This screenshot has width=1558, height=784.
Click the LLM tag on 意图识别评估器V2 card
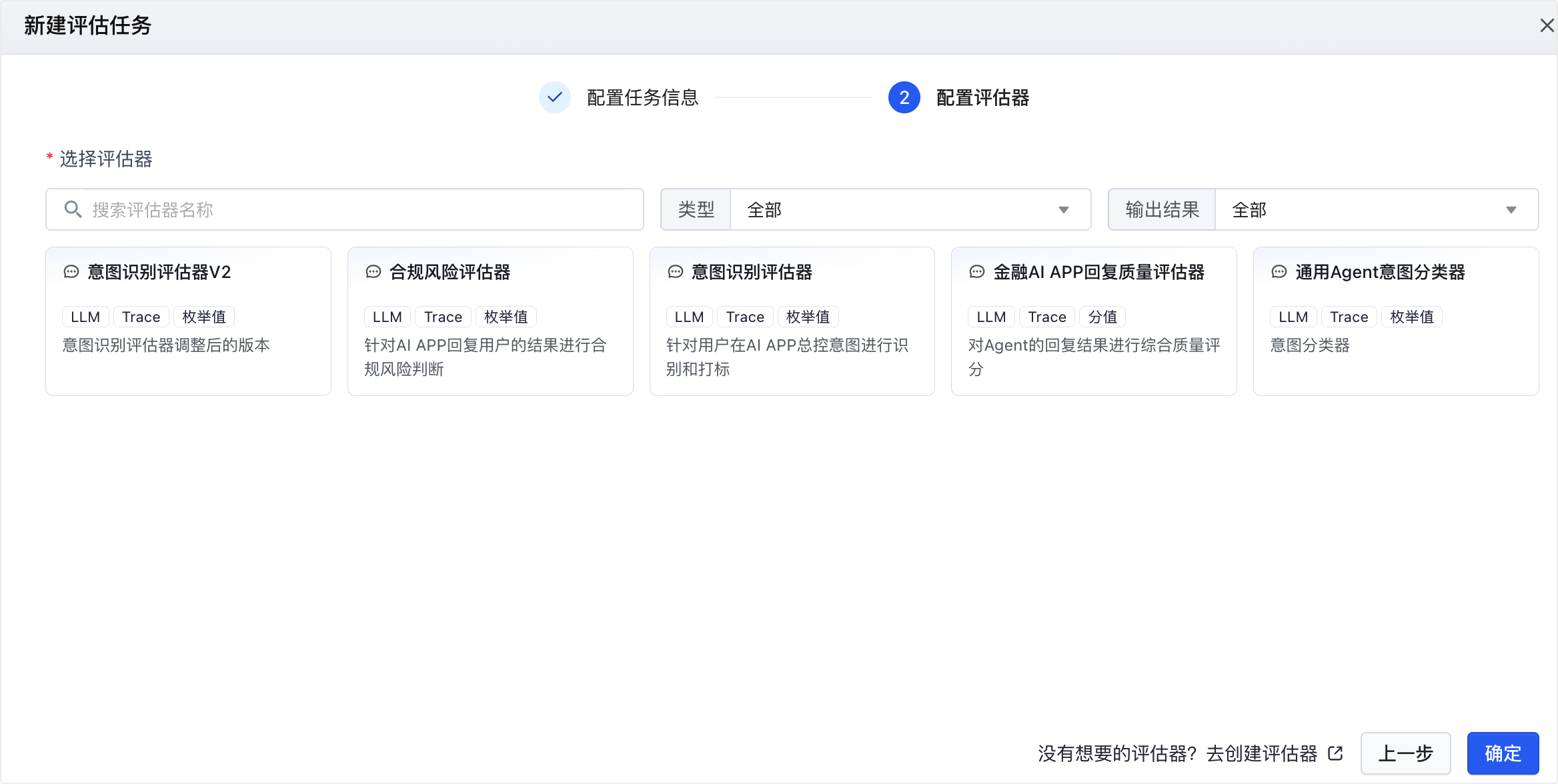(x=85, y=317)
